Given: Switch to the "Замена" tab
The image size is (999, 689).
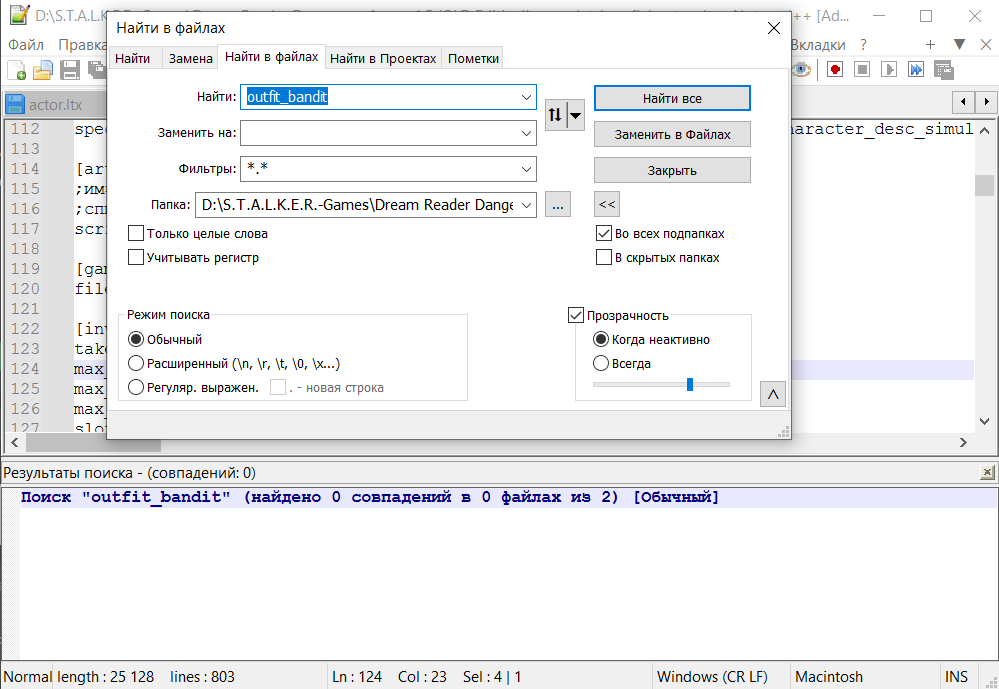Looking at the screenshot, I should coord(190,59).
